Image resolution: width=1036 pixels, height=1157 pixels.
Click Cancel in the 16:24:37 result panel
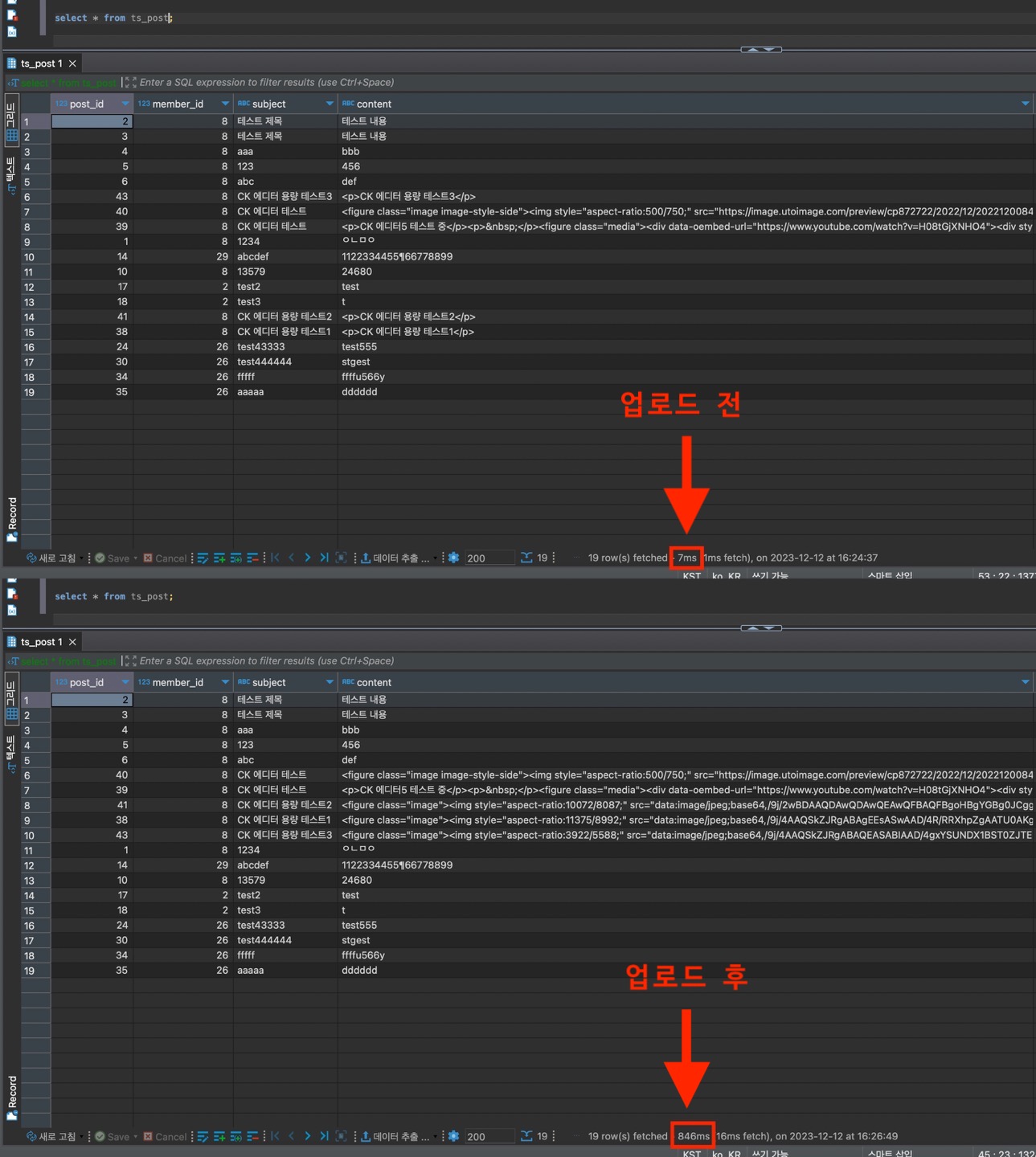coord(165,558)
